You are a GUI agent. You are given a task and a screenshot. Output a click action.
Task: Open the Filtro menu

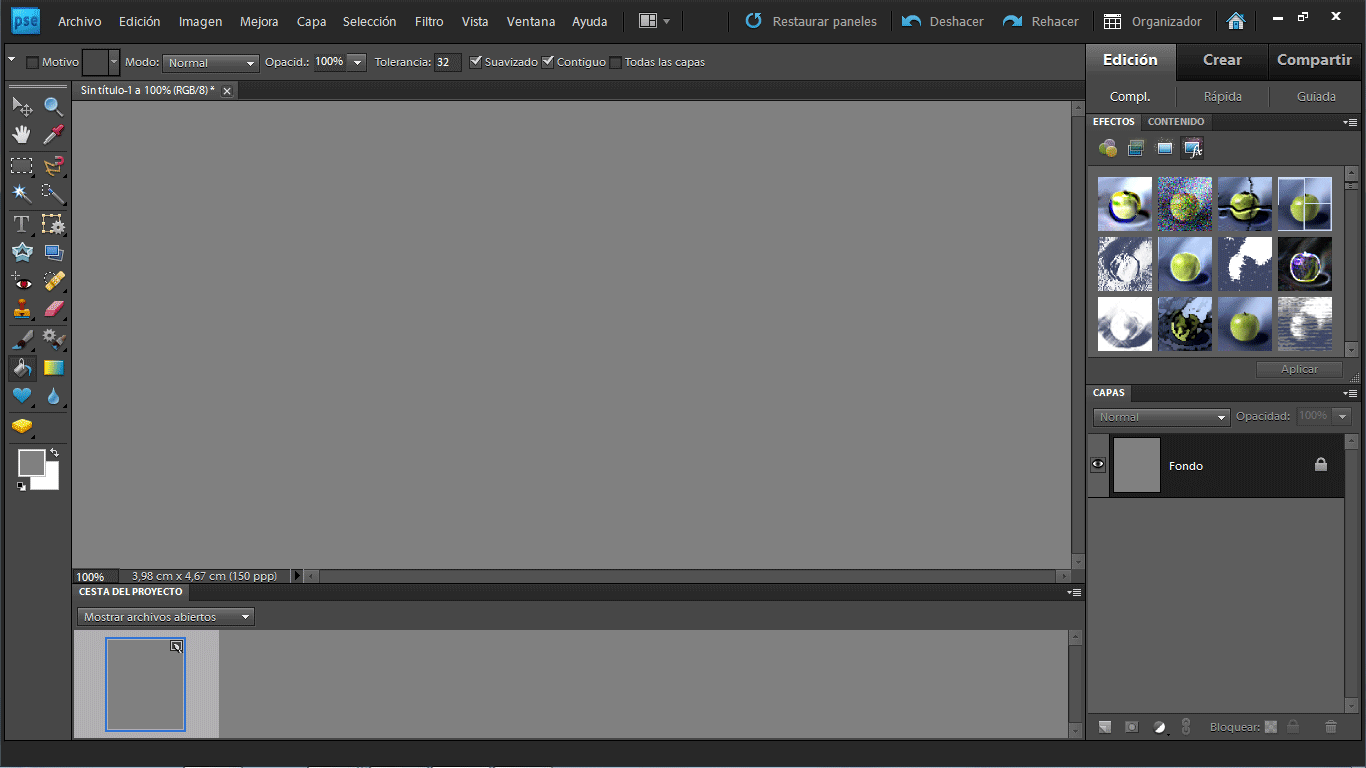429,21
